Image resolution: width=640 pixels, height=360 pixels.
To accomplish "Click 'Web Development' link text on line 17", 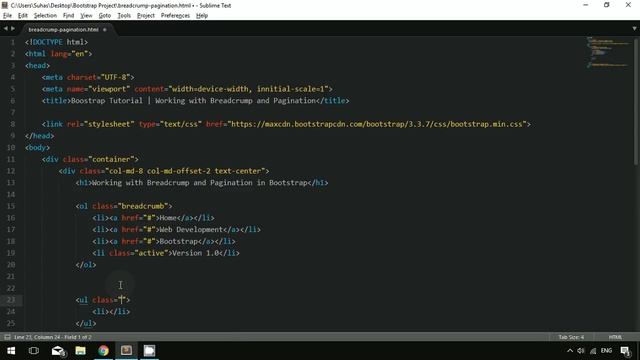I will click(191, 230).
